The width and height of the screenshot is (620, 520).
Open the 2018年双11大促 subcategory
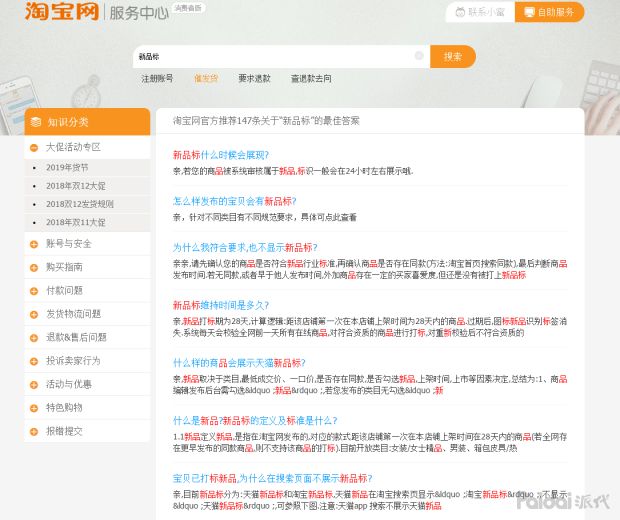pyautogui.click(x=76, y=222)
